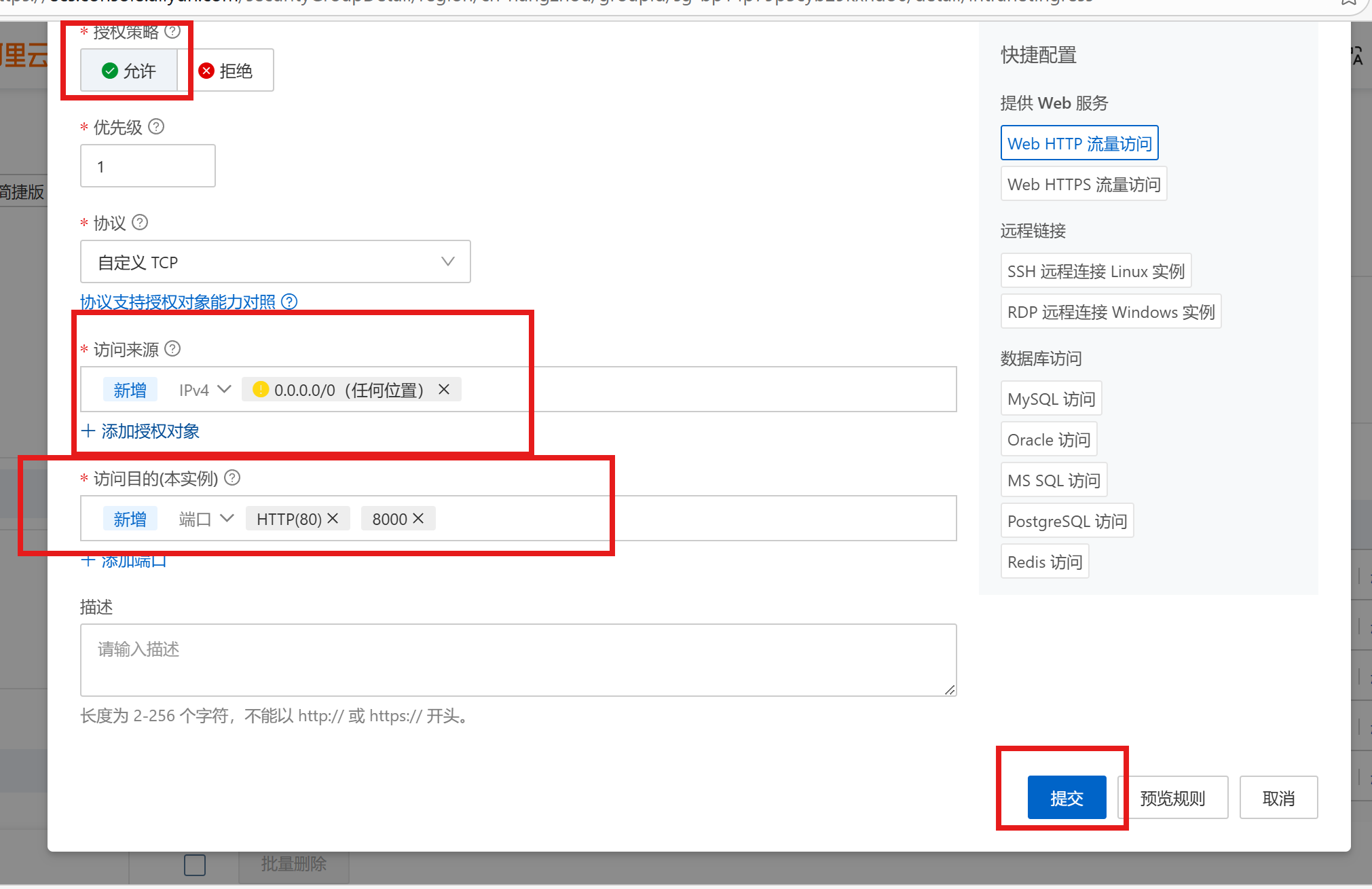Click help icon beside 优先级 label
The height and width of the screenshot is (889, 1372).
tap(156, 127)
